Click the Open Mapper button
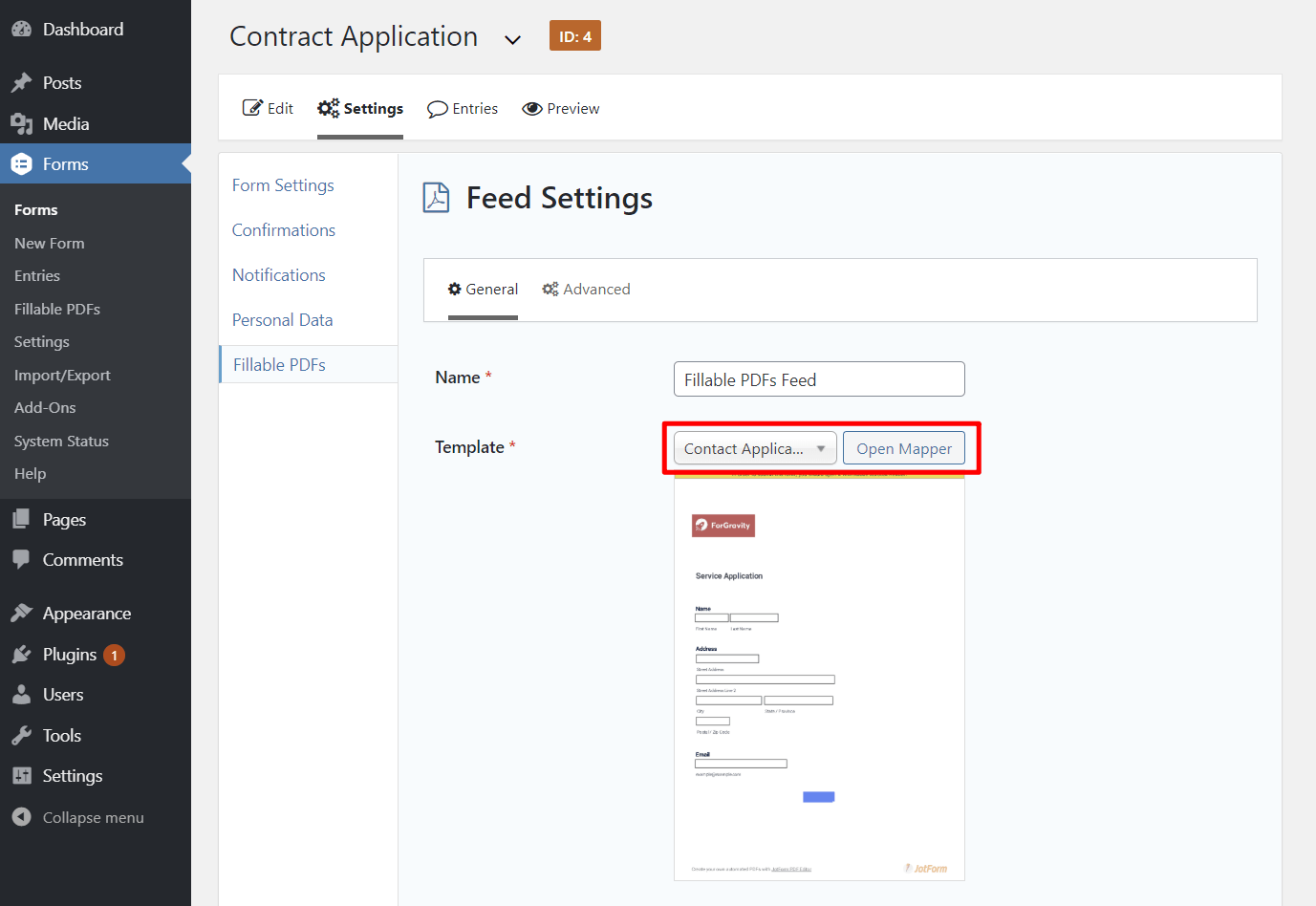 pos(903,447)
